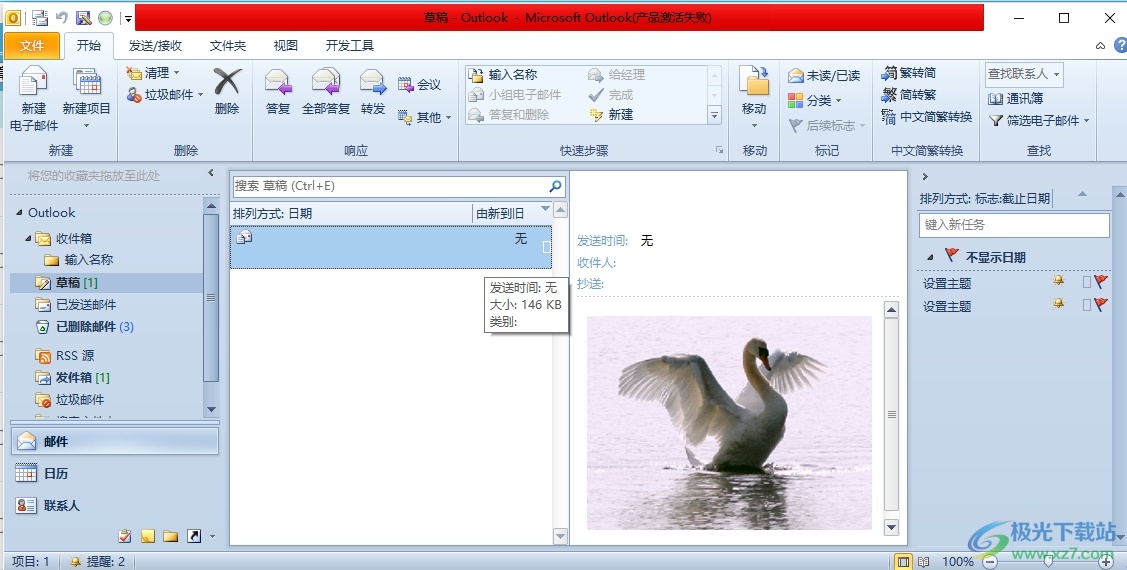Open the Find a Contact (查找联系人) box
Viewport: 1127px width, 570px height.
(1024, 74)
